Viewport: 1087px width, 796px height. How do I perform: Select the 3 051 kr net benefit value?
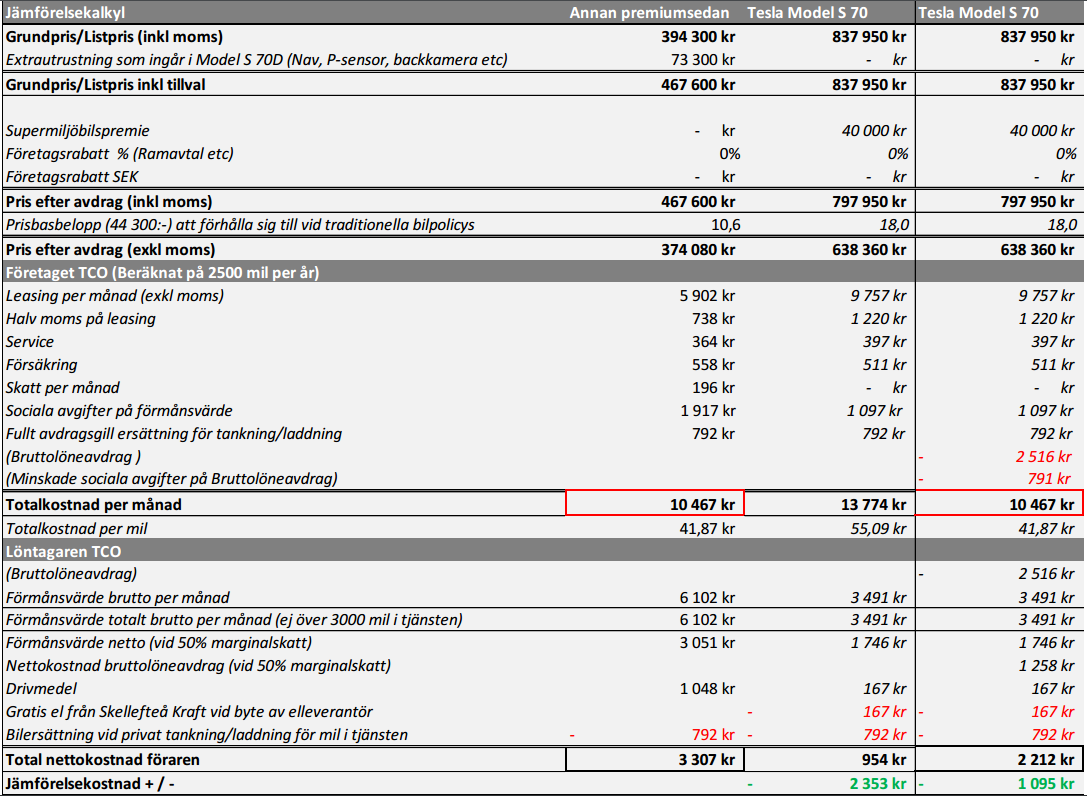click(708, 642)
